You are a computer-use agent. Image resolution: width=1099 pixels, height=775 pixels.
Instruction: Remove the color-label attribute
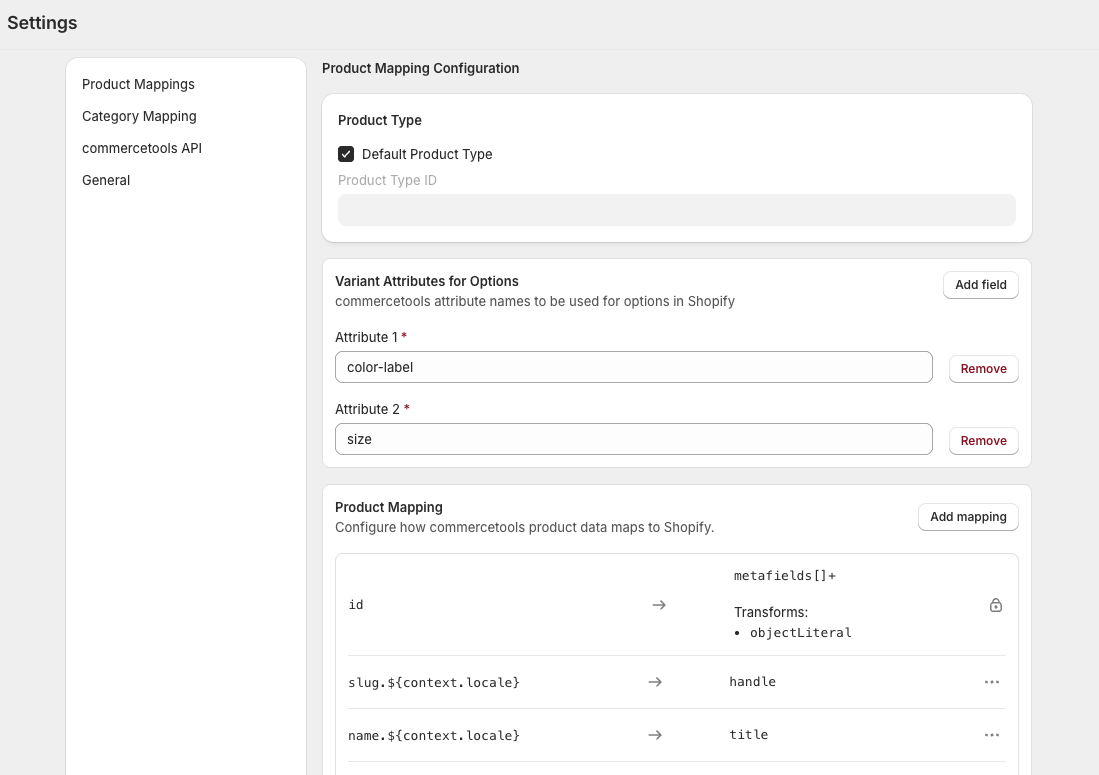[983, 368]
